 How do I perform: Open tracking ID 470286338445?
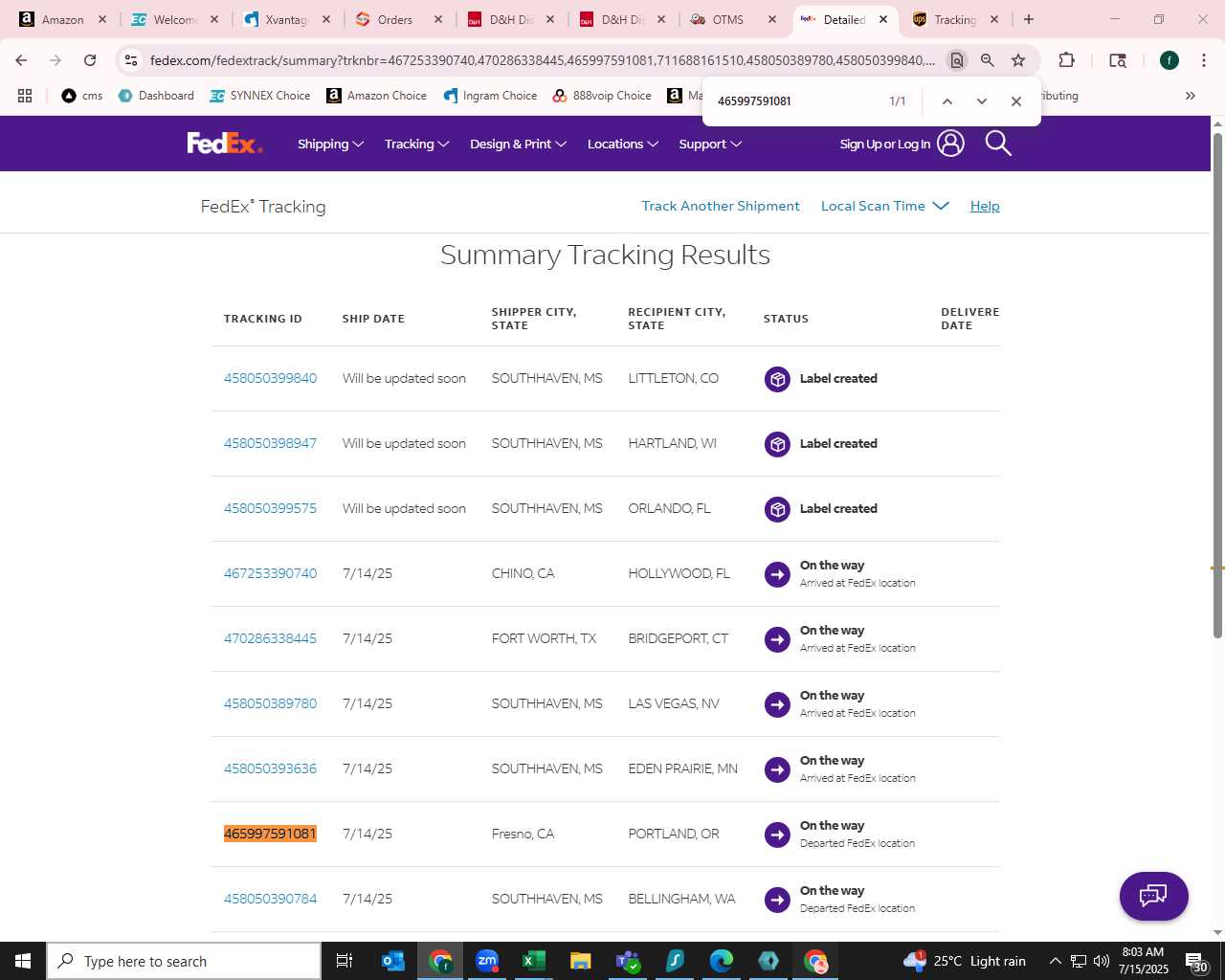[270, 638]
